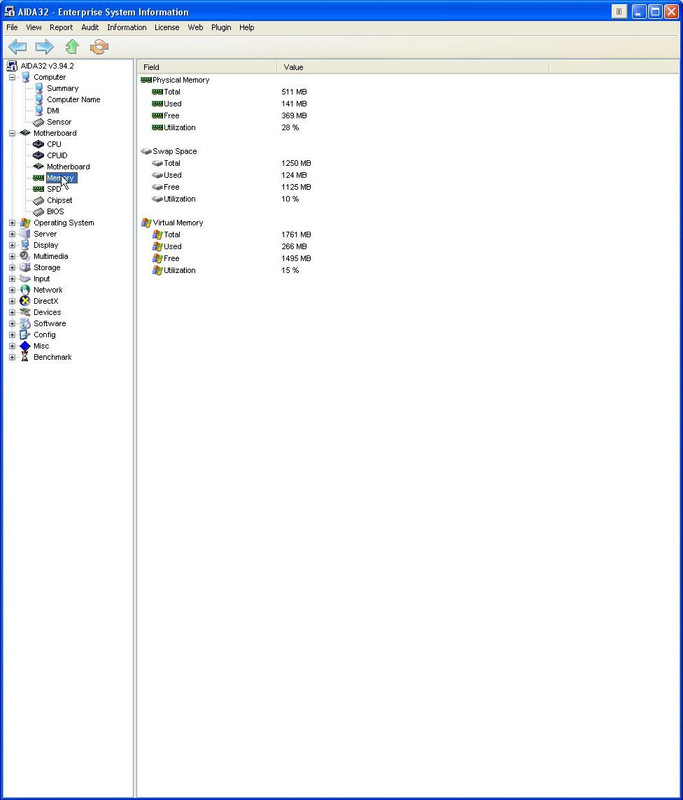Click the CPUID chip icon in tree
Screen dimensions: 683x800
coord(38,156)
